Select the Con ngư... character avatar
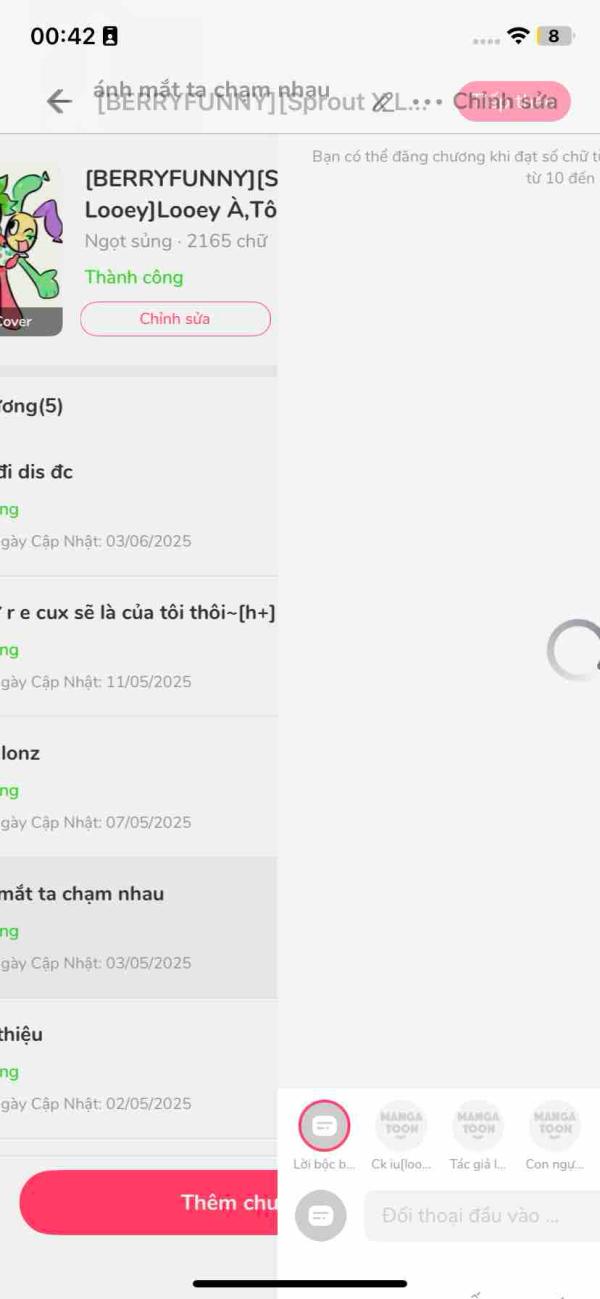Image resolution: width=600 pixels, height=1299 pixels. pyautogui.click(x=555, y=1126)
